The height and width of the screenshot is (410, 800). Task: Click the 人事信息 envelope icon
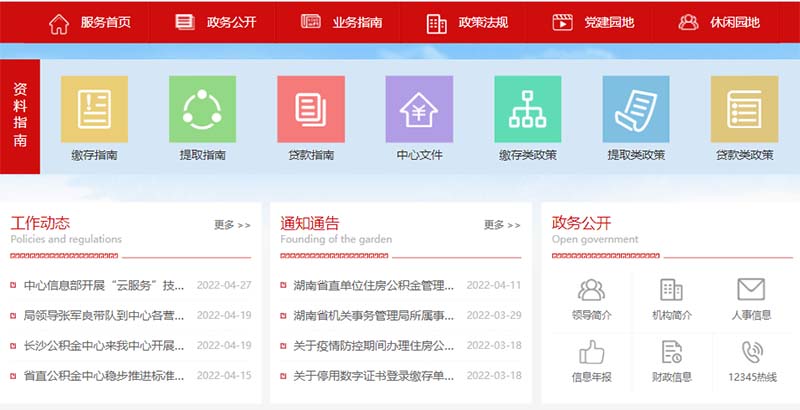[x=751, y=289]
